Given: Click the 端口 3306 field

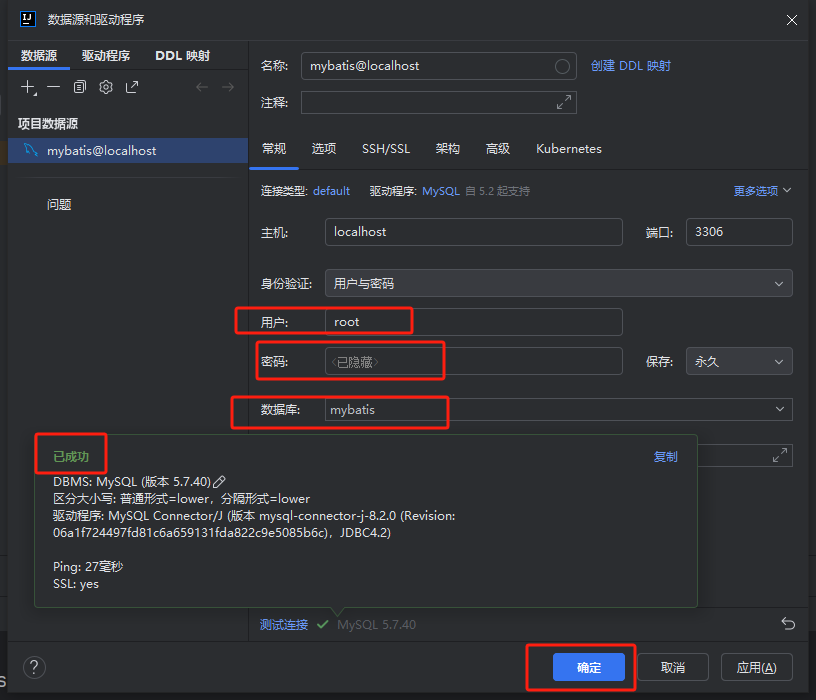Looking at the screenshot, I should click(x=739, y=232).
